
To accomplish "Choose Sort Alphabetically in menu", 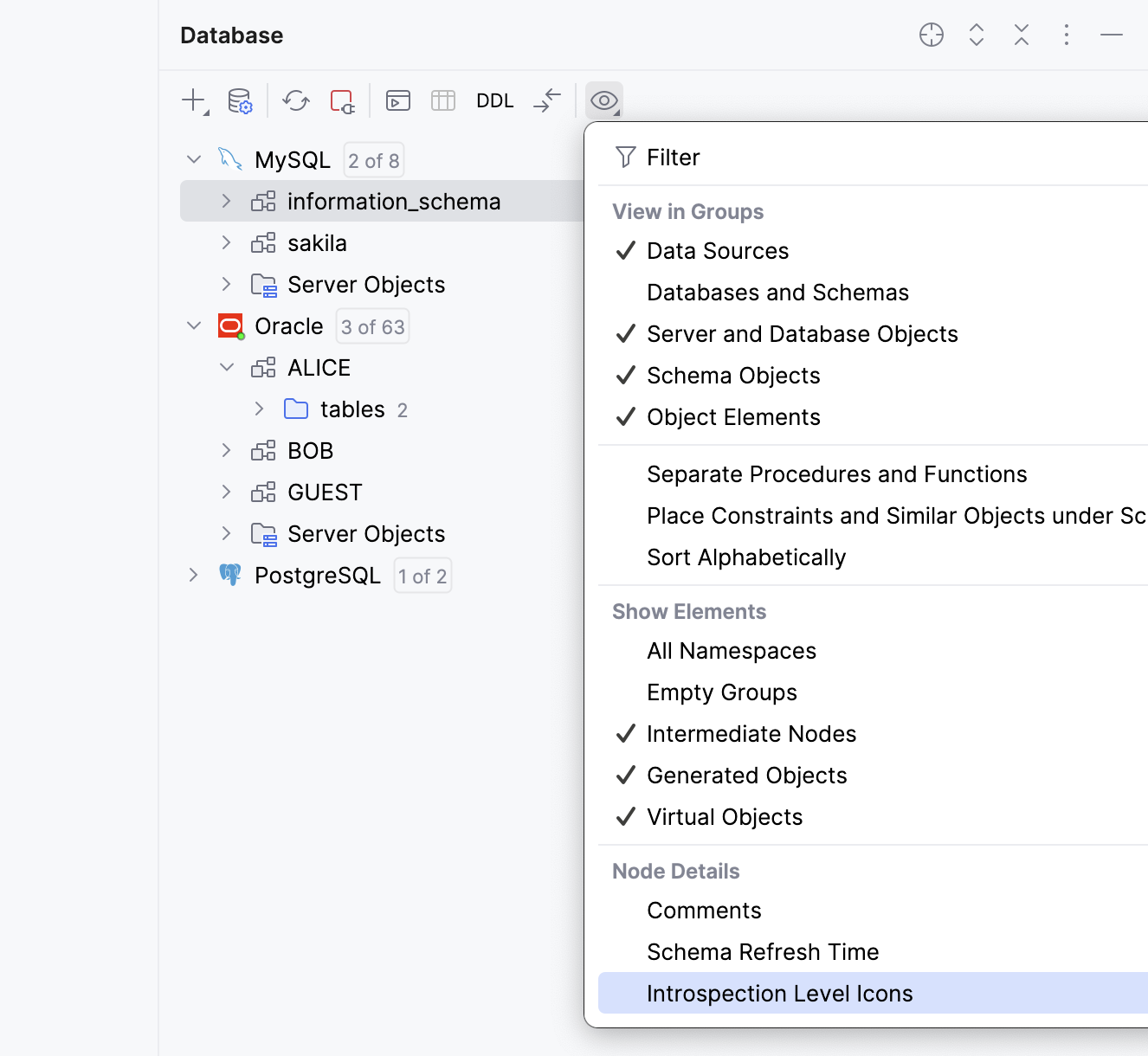I will [x=746, y=557].
